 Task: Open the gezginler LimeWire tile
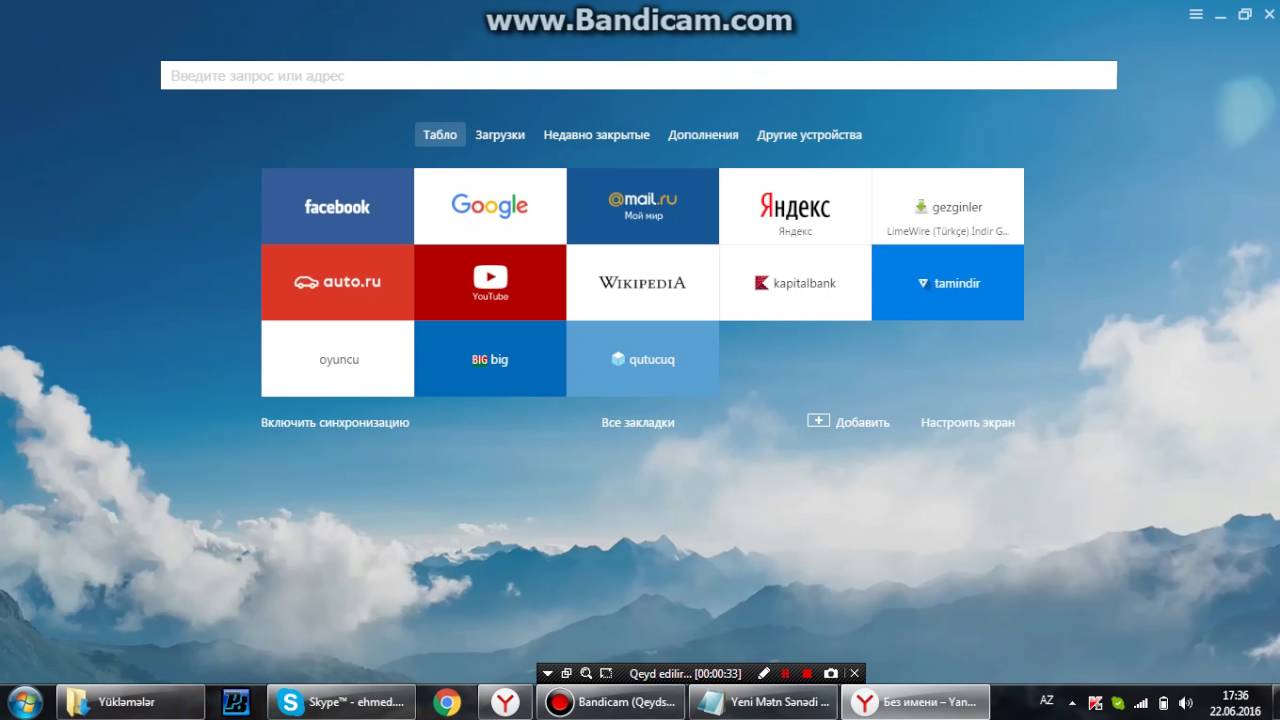[948, 206]
